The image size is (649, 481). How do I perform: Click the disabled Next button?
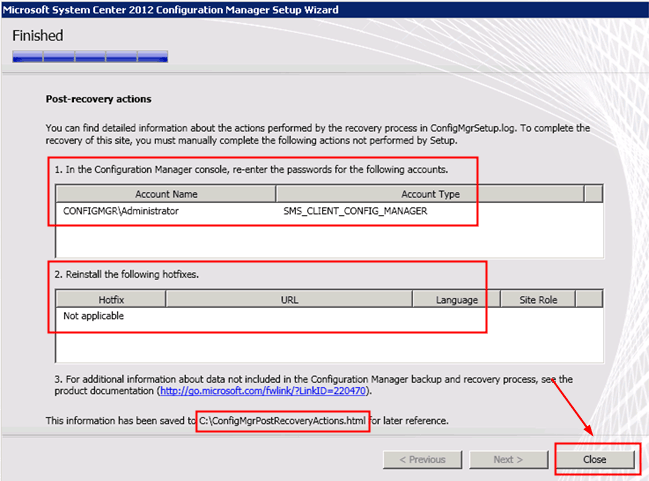coord(508,459)
